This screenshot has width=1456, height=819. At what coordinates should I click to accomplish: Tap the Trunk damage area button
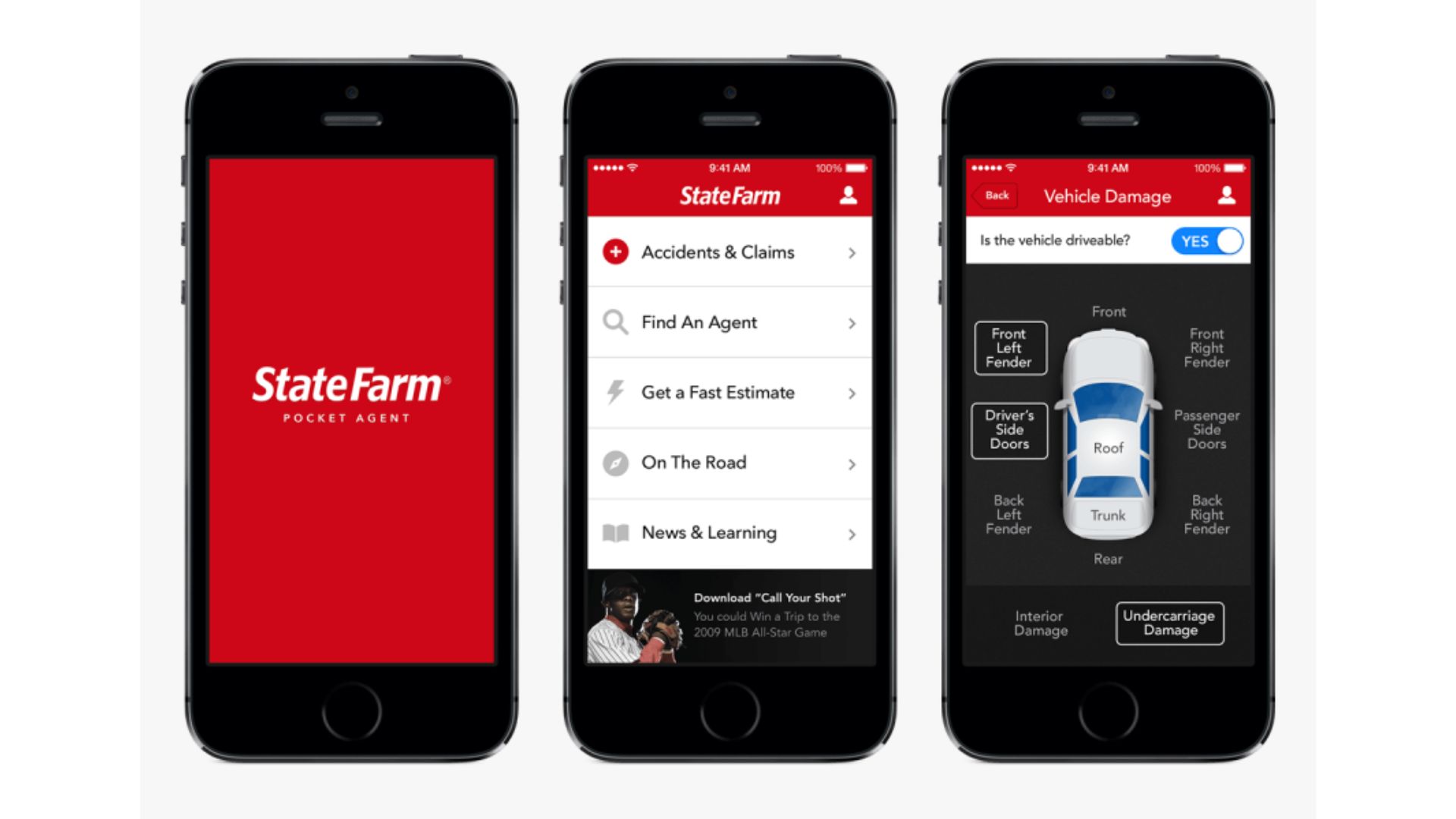pos(1107,514)
